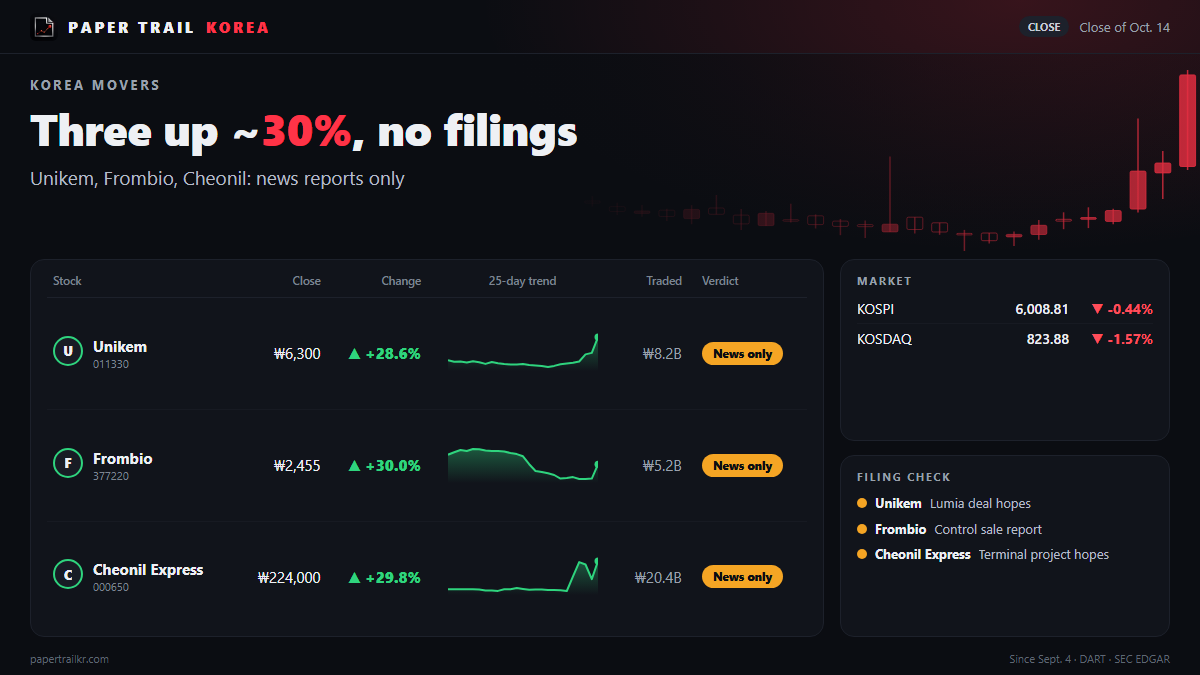The image size is (1200, 675).
Task: Click the ₩20.4B traded value
Action: [x=658, y=578]
